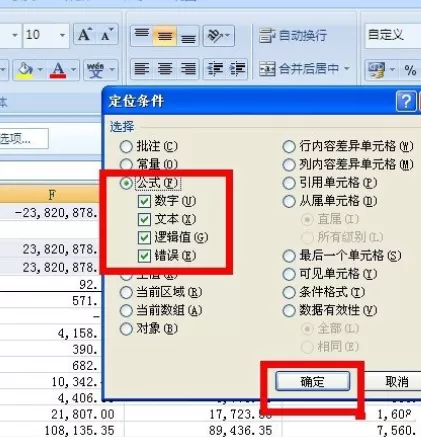Screen dimensions: 421x437
Task: Select the 批注(C) radio option
Action: click(149, 146)
